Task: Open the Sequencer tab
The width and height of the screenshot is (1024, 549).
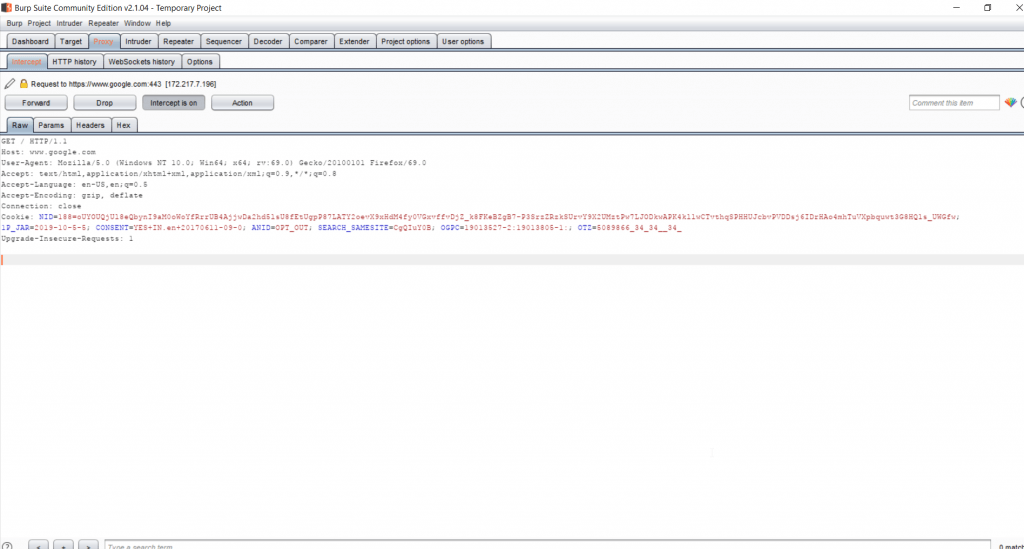Action: [x=223, y=41]
